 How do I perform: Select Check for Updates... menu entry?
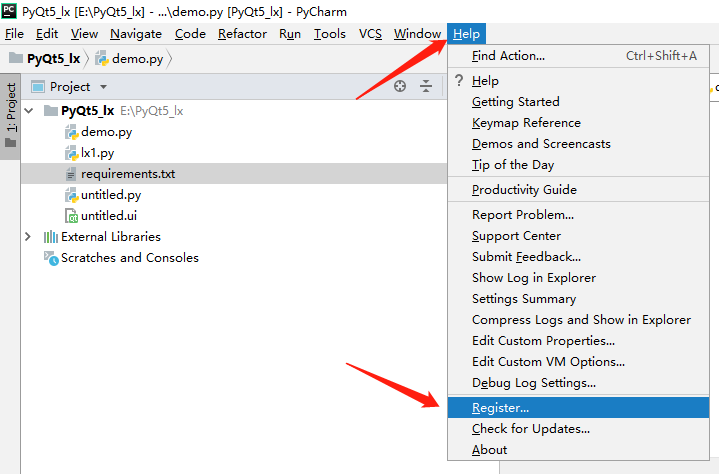[531, 429]
